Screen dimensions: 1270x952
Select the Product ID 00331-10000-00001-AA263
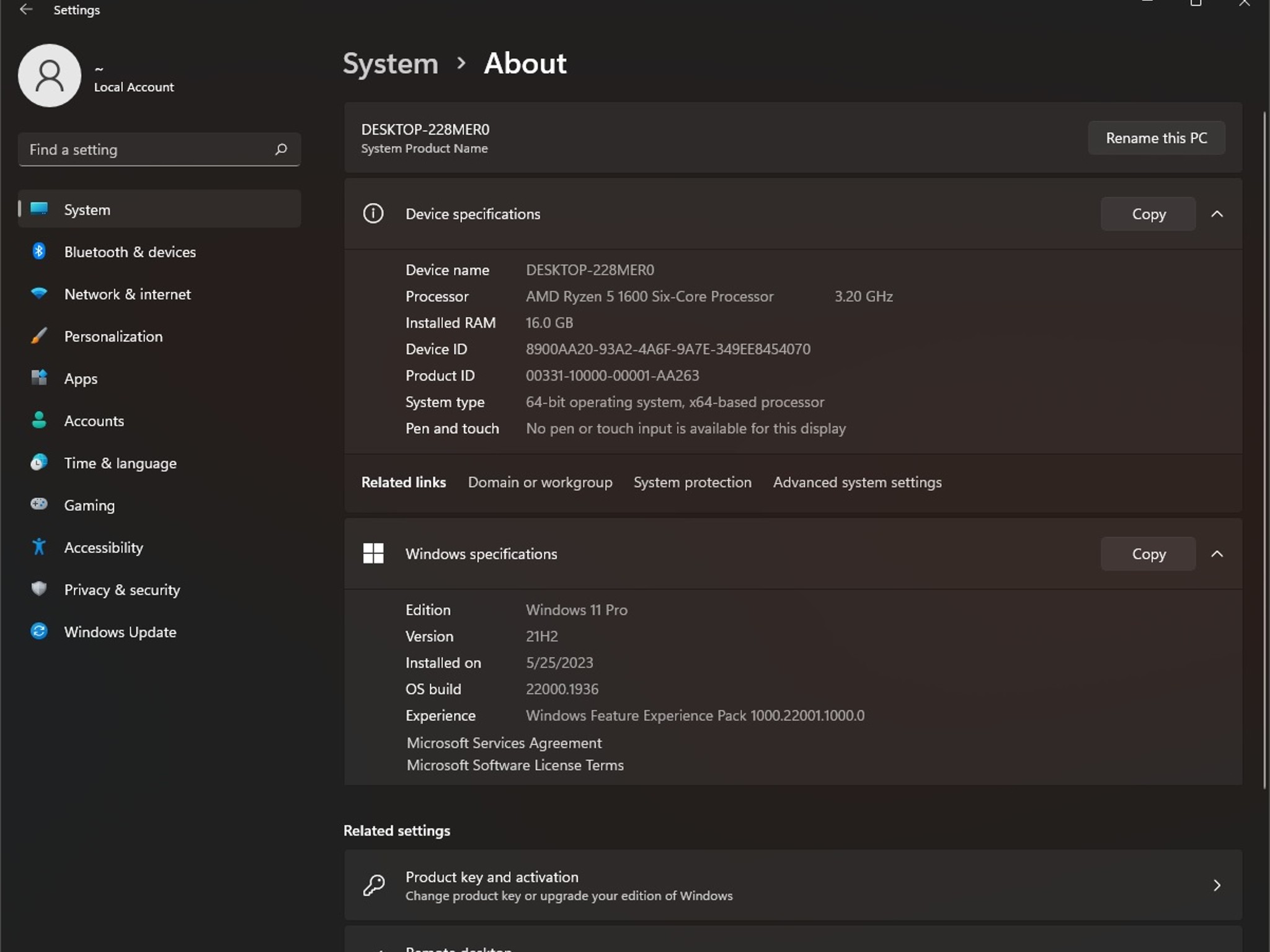612,376
